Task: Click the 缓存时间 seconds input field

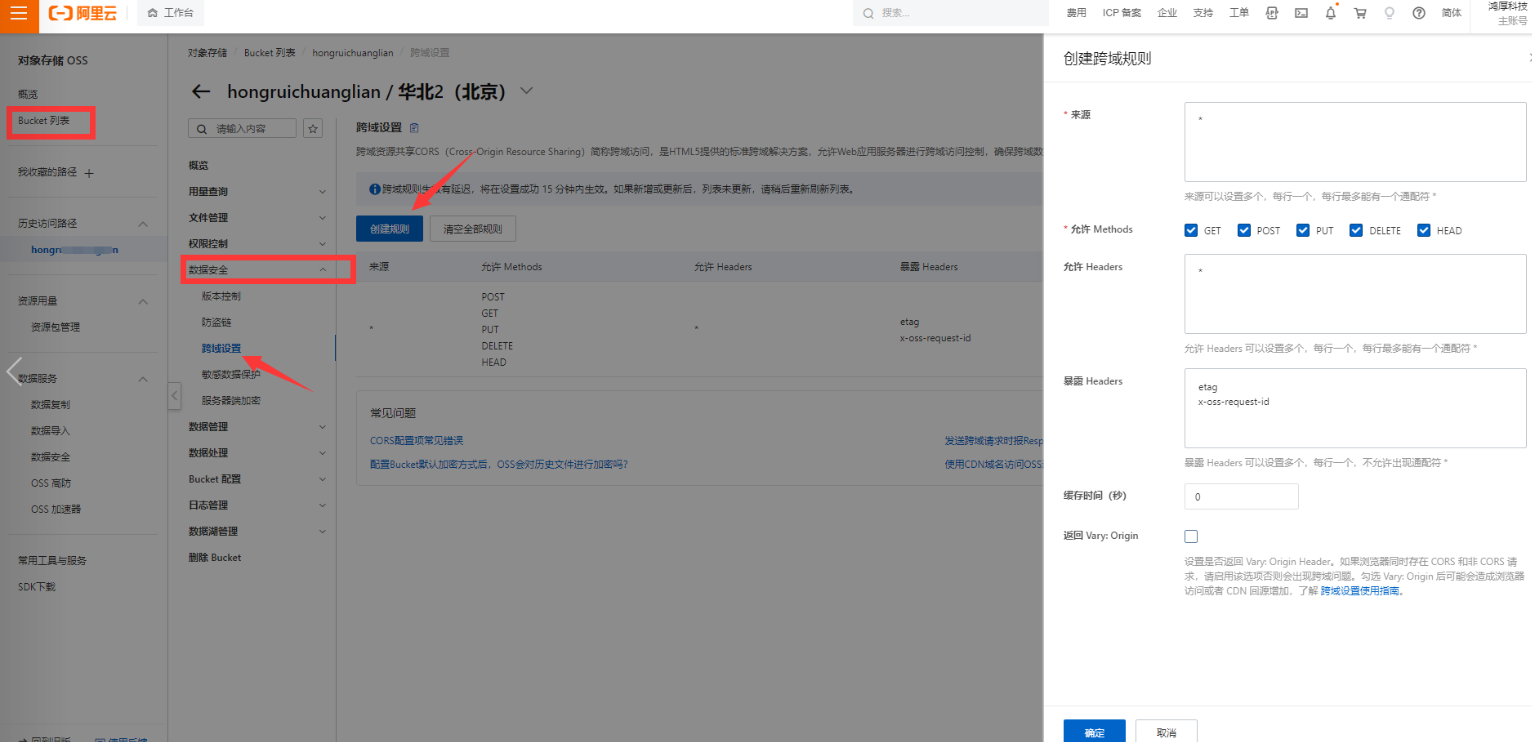Action: tap(1241, 496)
